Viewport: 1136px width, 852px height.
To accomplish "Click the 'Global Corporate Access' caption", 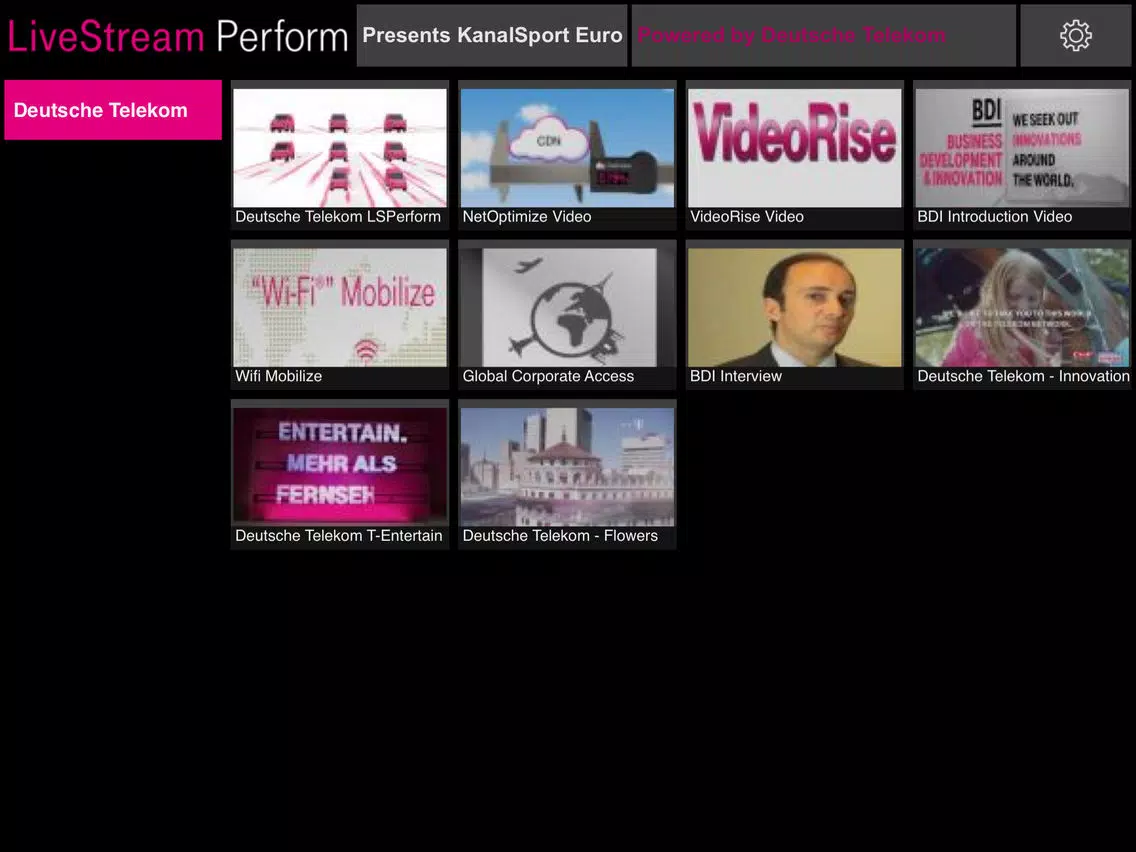I will [x=548, y=376].
